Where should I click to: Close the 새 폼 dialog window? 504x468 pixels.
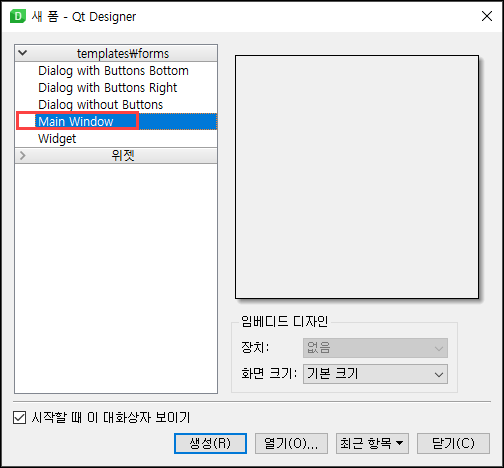[487, 16]
